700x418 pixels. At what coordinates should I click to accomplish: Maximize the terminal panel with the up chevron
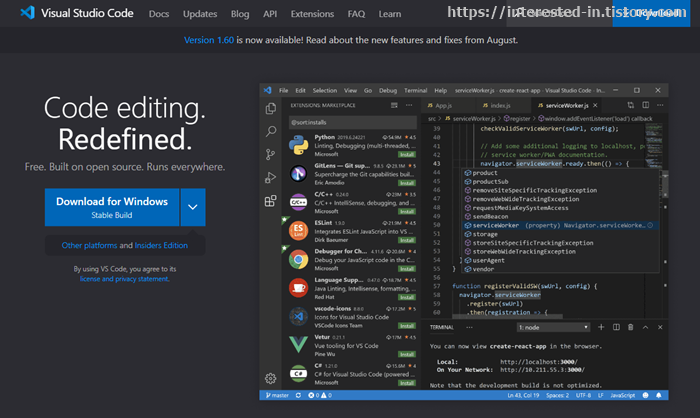coord(646,327)
